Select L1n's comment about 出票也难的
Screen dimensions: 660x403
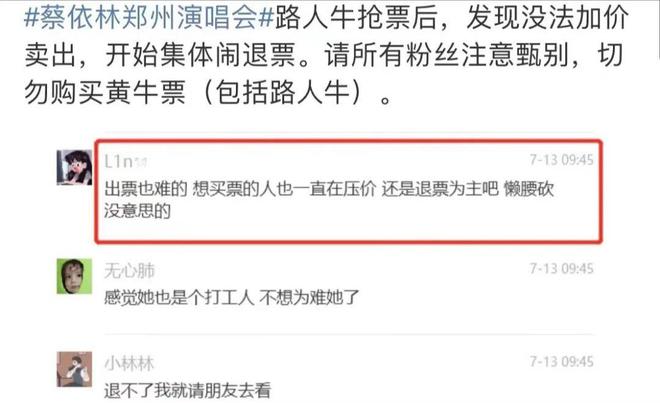(x=329, y=200)
